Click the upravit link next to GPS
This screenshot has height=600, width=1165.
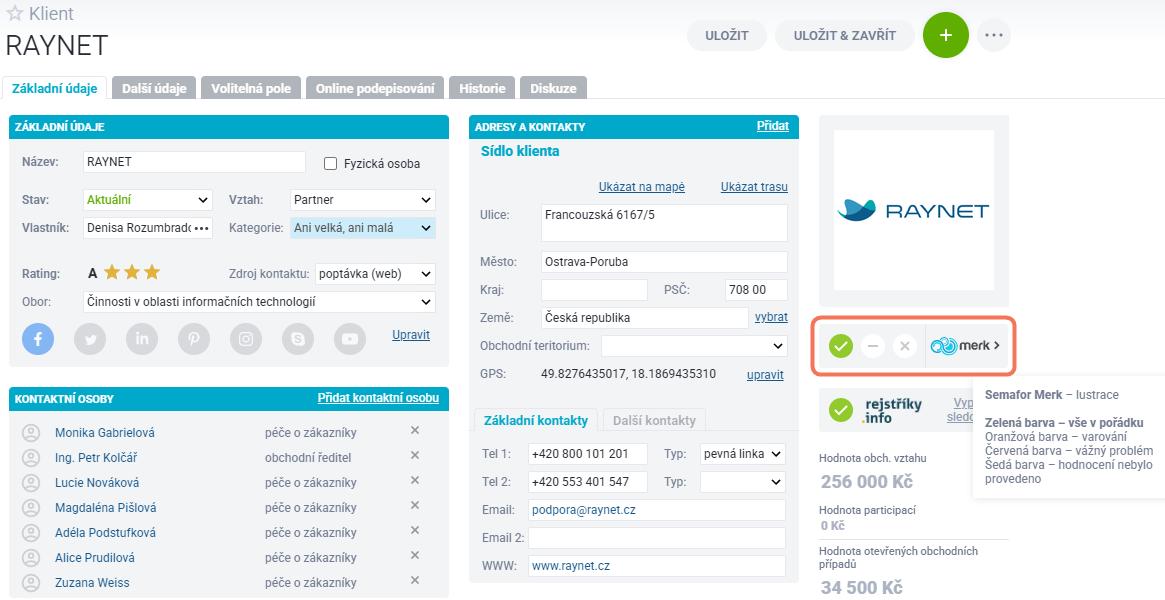point(765,375)
